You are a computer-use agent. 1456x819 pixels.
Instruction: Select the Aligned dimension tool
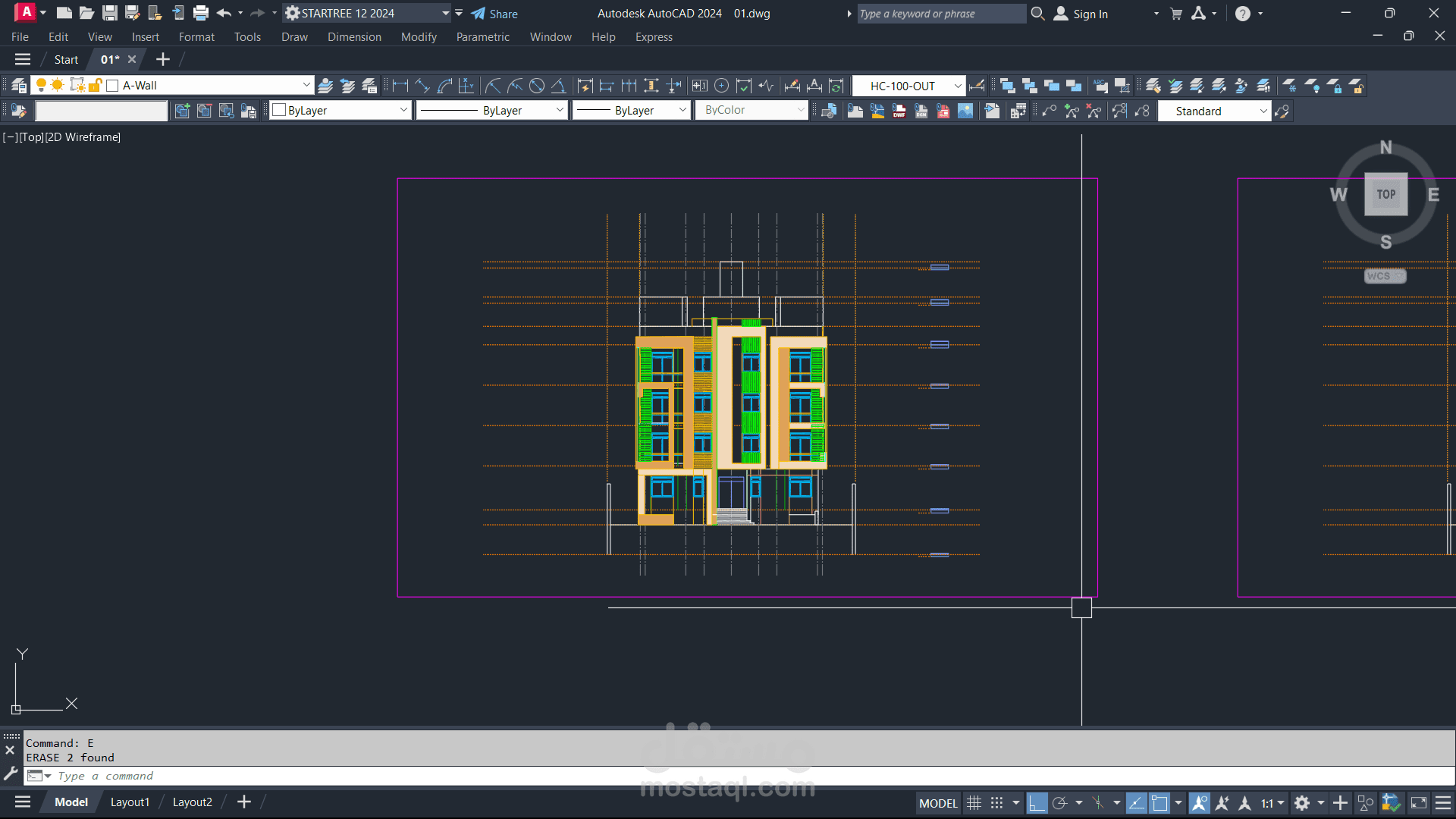tap(422, 86)
